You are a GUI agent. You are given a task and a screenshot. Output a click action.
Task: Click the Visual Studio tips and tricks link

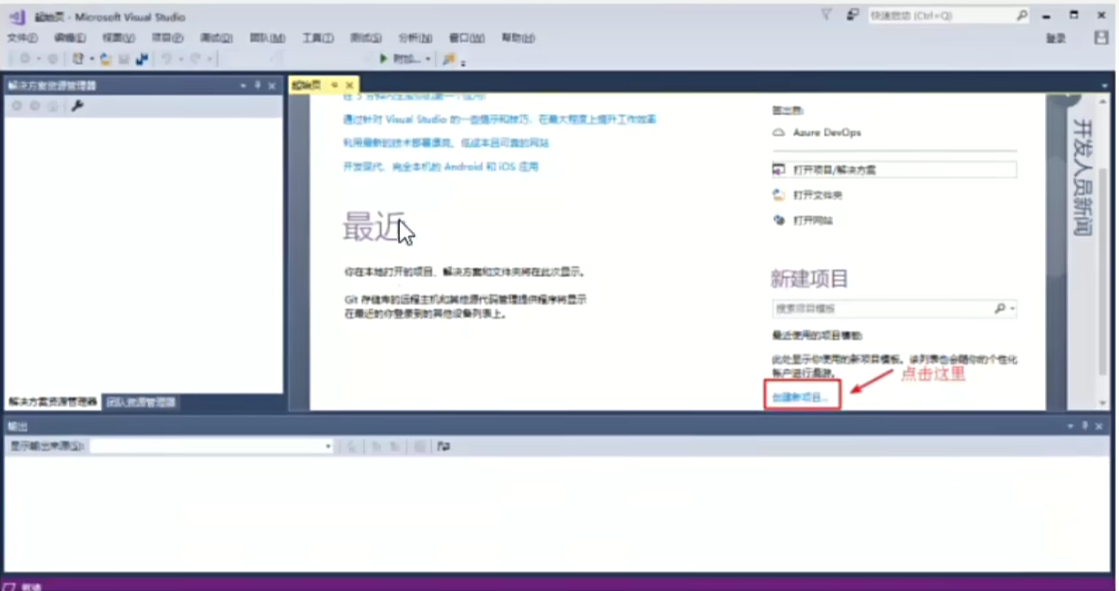point(500,119)
